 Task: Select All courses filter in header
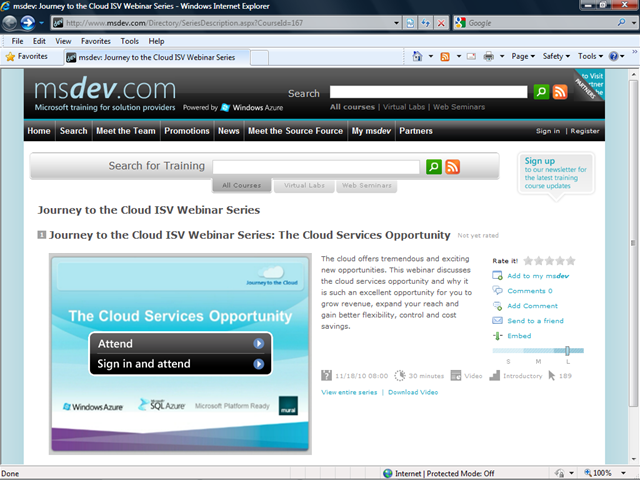[x=352, y=107]
